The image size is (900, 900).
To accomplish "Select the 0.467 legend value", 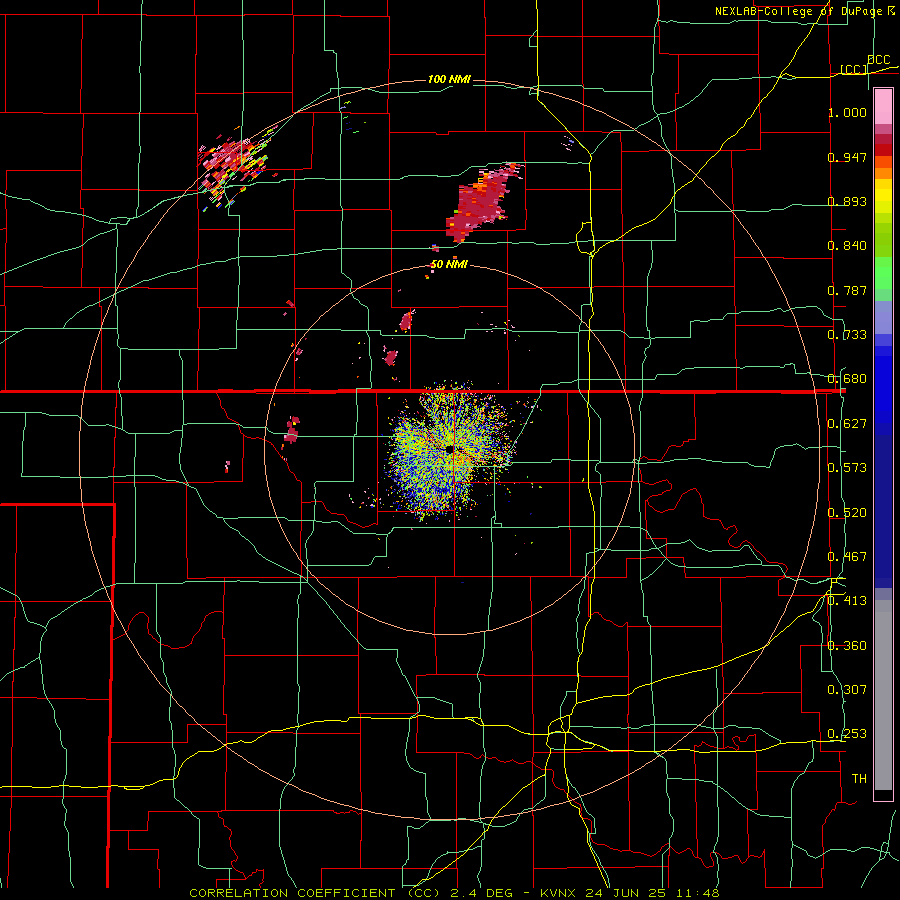I will point(847,557).
